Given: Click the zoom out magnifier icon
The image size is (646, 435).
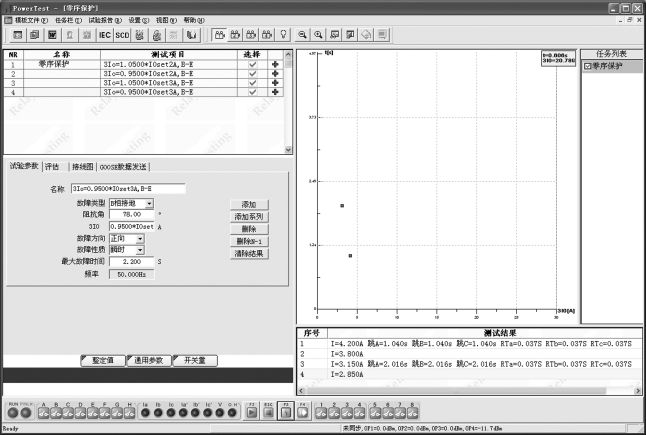Looking at the screenshot, I should (x=319, y=34).
